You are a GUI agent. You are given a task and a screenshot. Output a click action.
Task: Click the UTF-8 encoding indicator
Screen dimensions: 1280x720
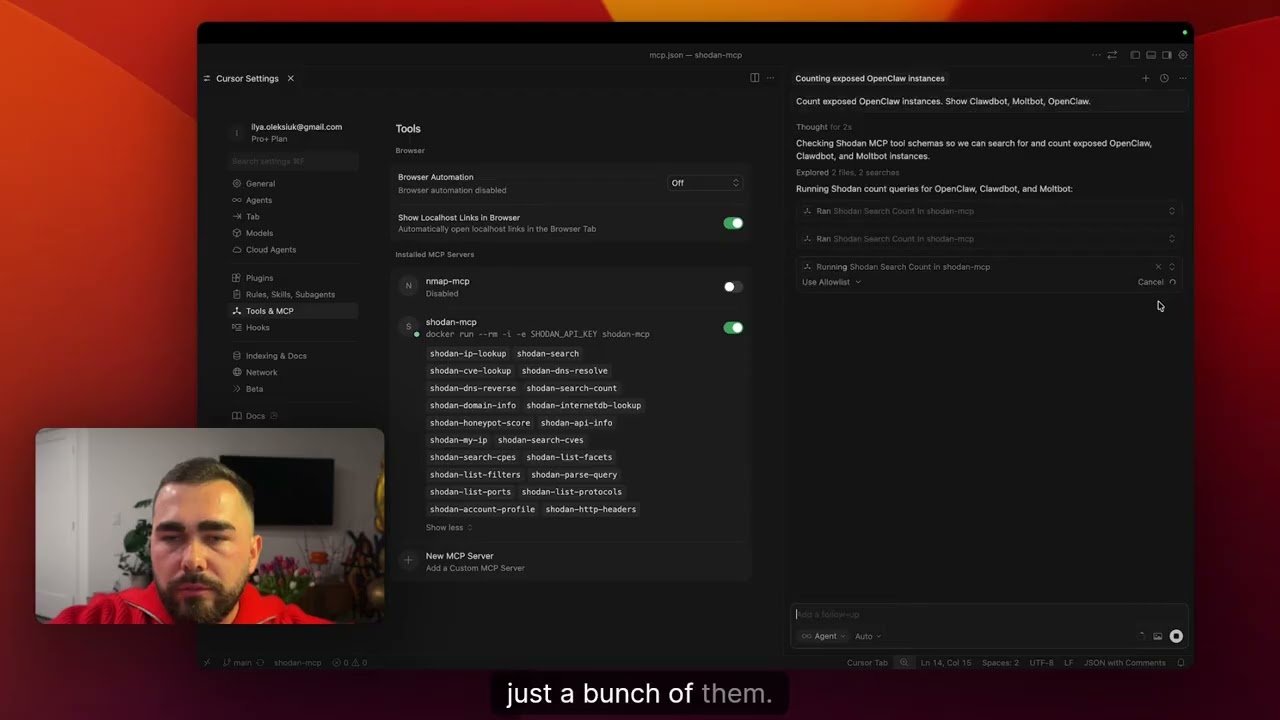[x=1041, y=663]
